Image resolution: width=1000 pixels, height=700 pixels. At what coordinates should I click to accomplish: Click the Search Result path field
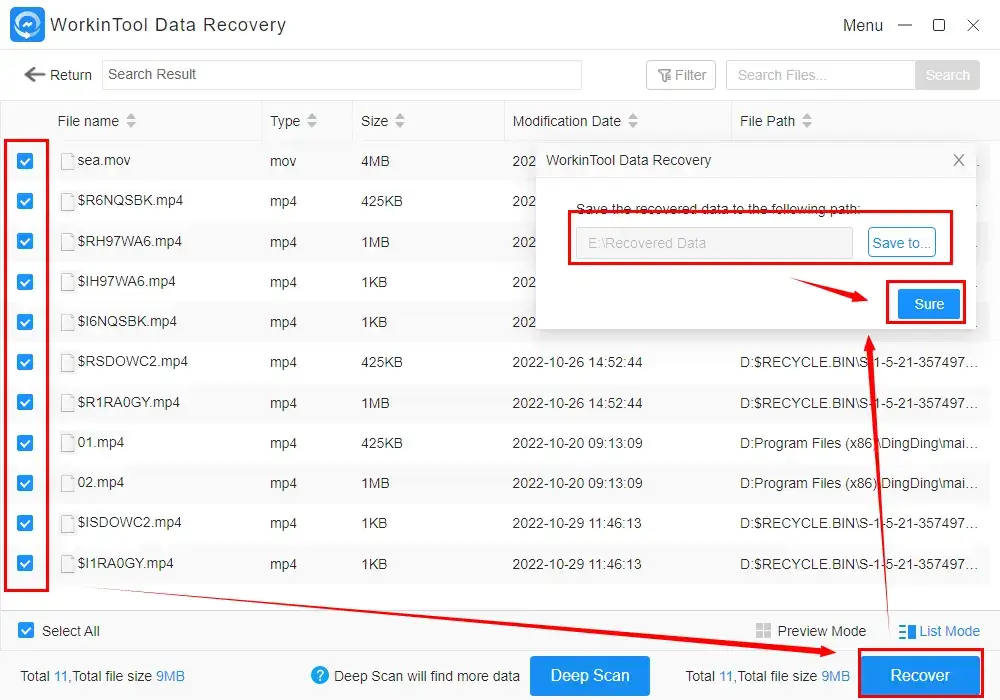pos(342,75)
